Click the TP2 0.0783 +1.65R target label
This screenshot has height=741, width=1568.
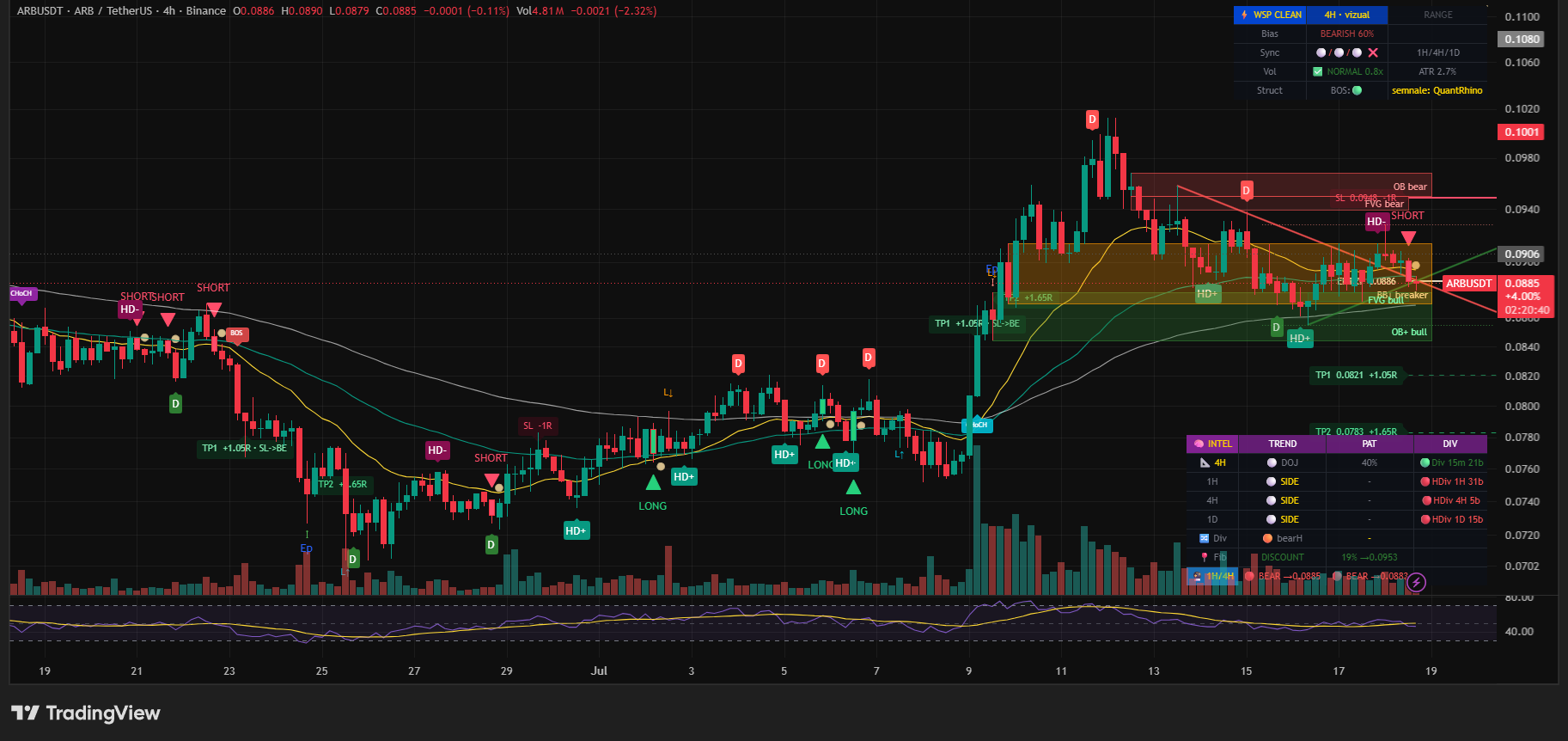coord(1357,432)
